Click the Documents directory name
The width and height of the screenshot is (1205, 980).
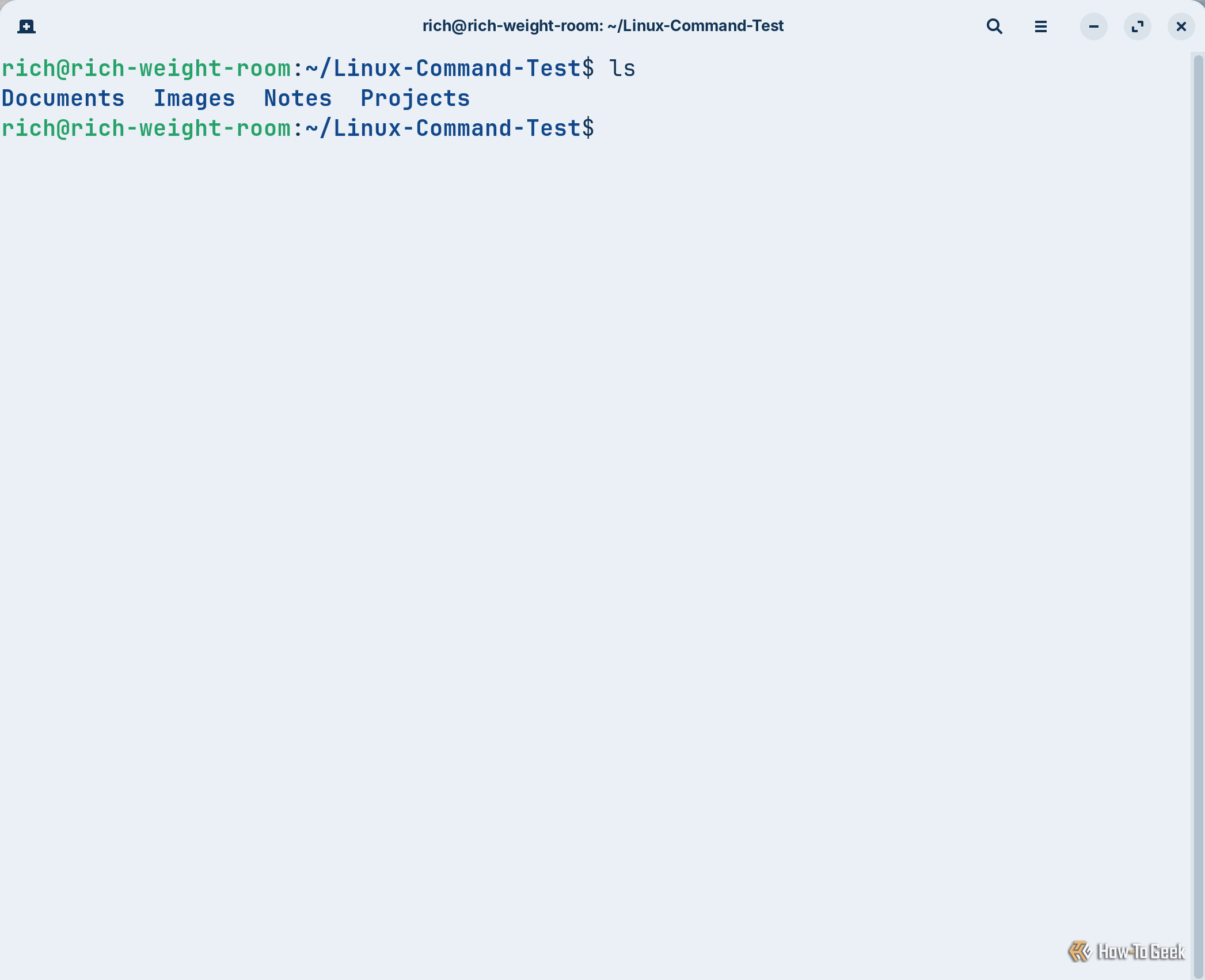tap(63, 98)
